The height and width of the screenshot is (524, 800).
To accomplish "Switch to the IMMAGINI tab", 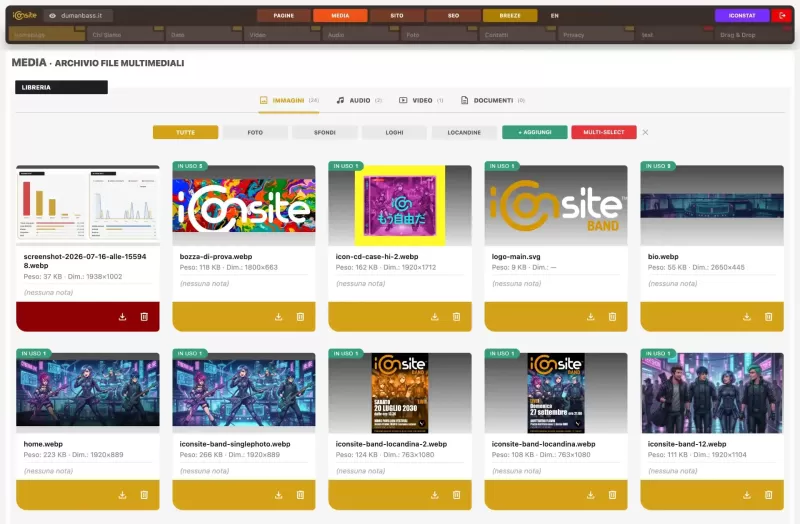I will (x=289, y=101).
